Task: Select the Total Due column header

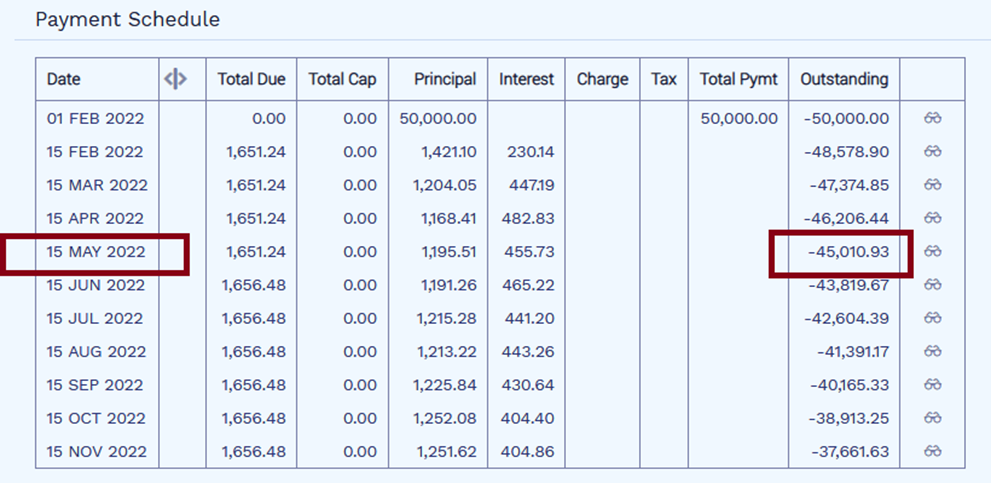Action: point(252,79)
